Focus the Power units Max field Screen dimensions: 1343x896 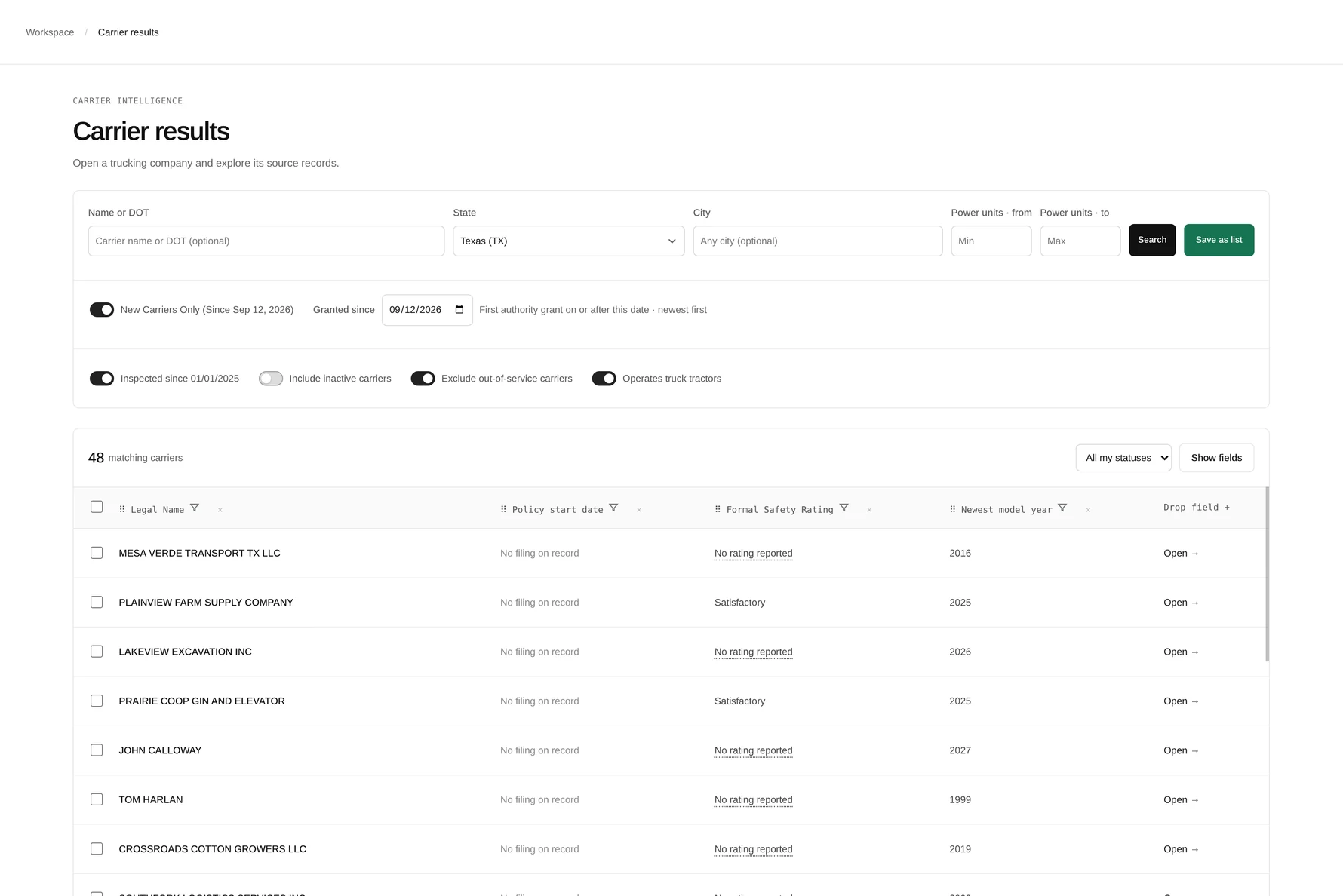(1080, 241)
